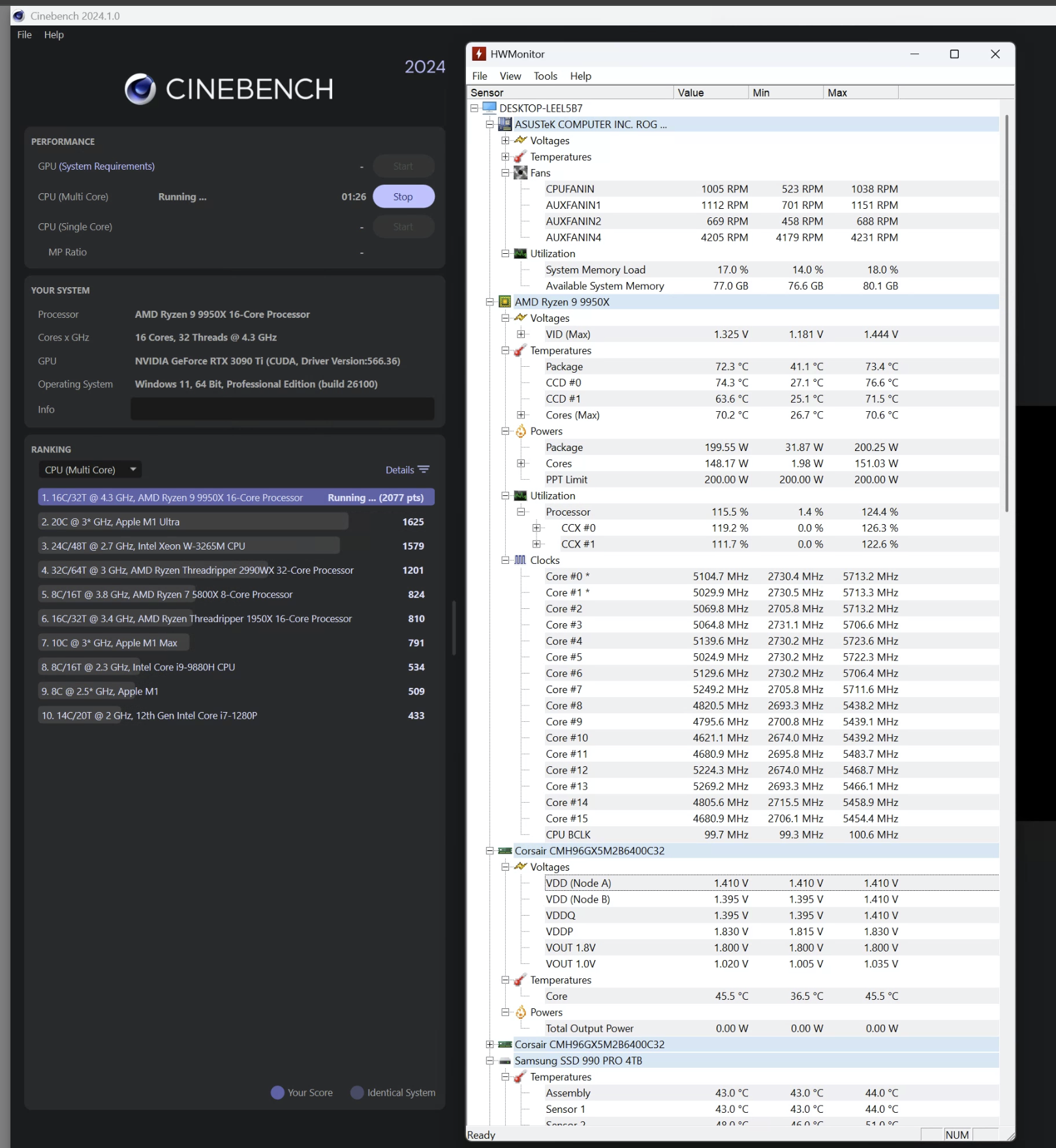Image resolution: width=1056 pixels, height=1148 pixels.
Task: Click Start for GPU benchmark
Action: [x=403, y=166]
